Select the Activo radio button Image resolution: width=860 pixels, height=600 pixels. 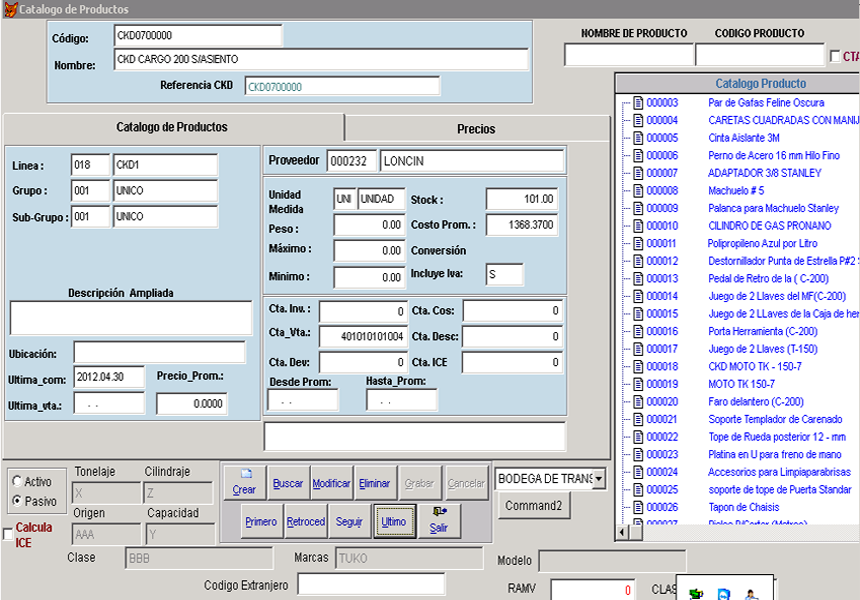17,482
